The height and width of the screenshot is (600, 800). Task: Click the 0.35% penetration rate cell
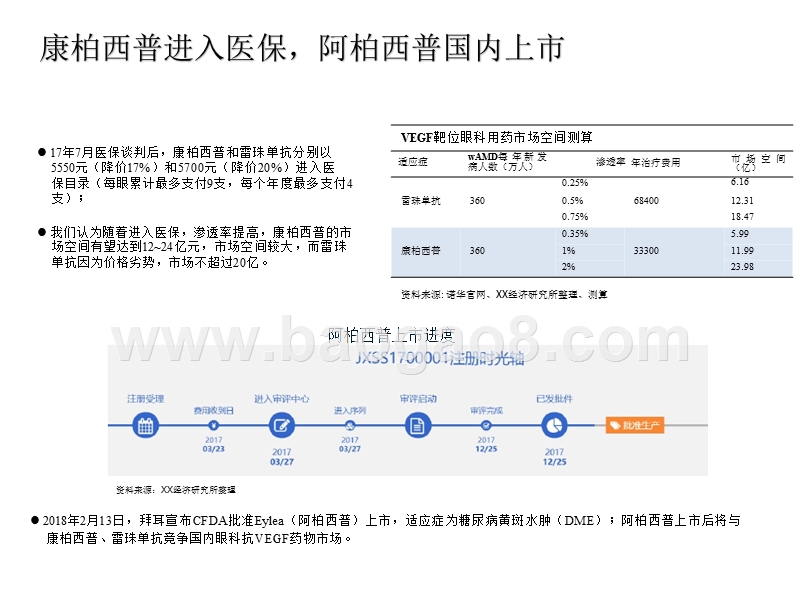[575, 234]
